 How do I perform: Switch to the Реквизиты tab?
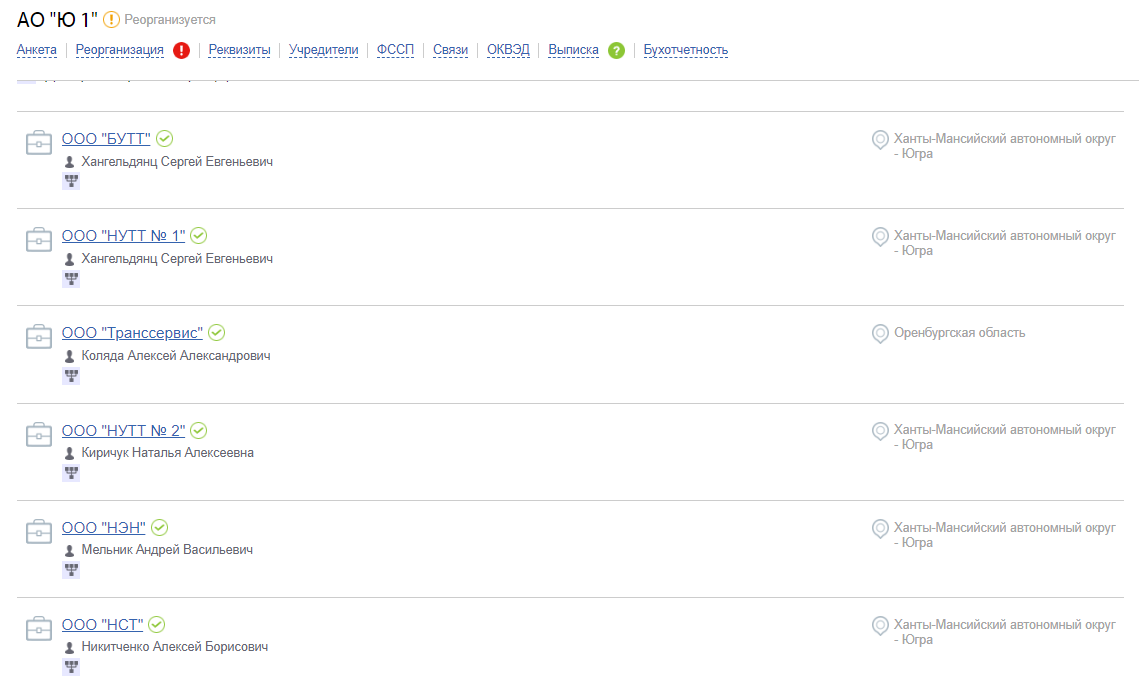[239, 50]
